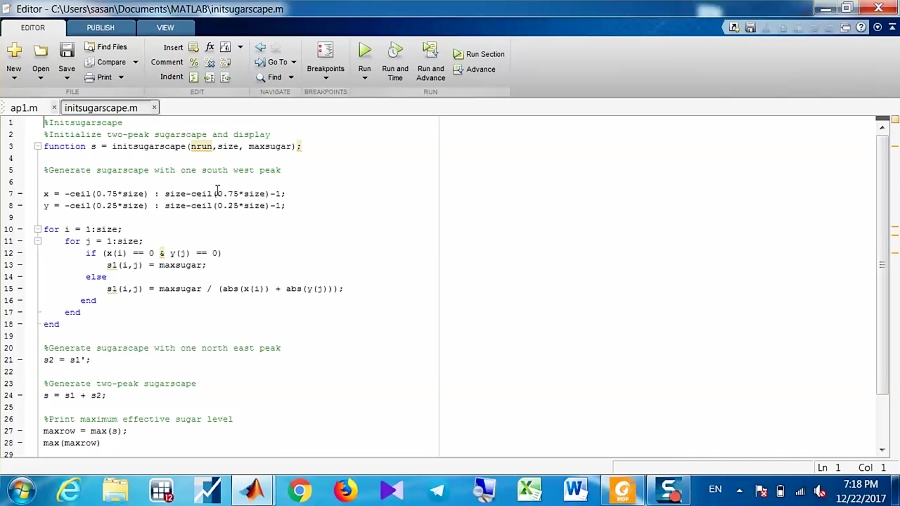
Task: Click the Print button
Action: pyautogui.click(x=99, y=77)
